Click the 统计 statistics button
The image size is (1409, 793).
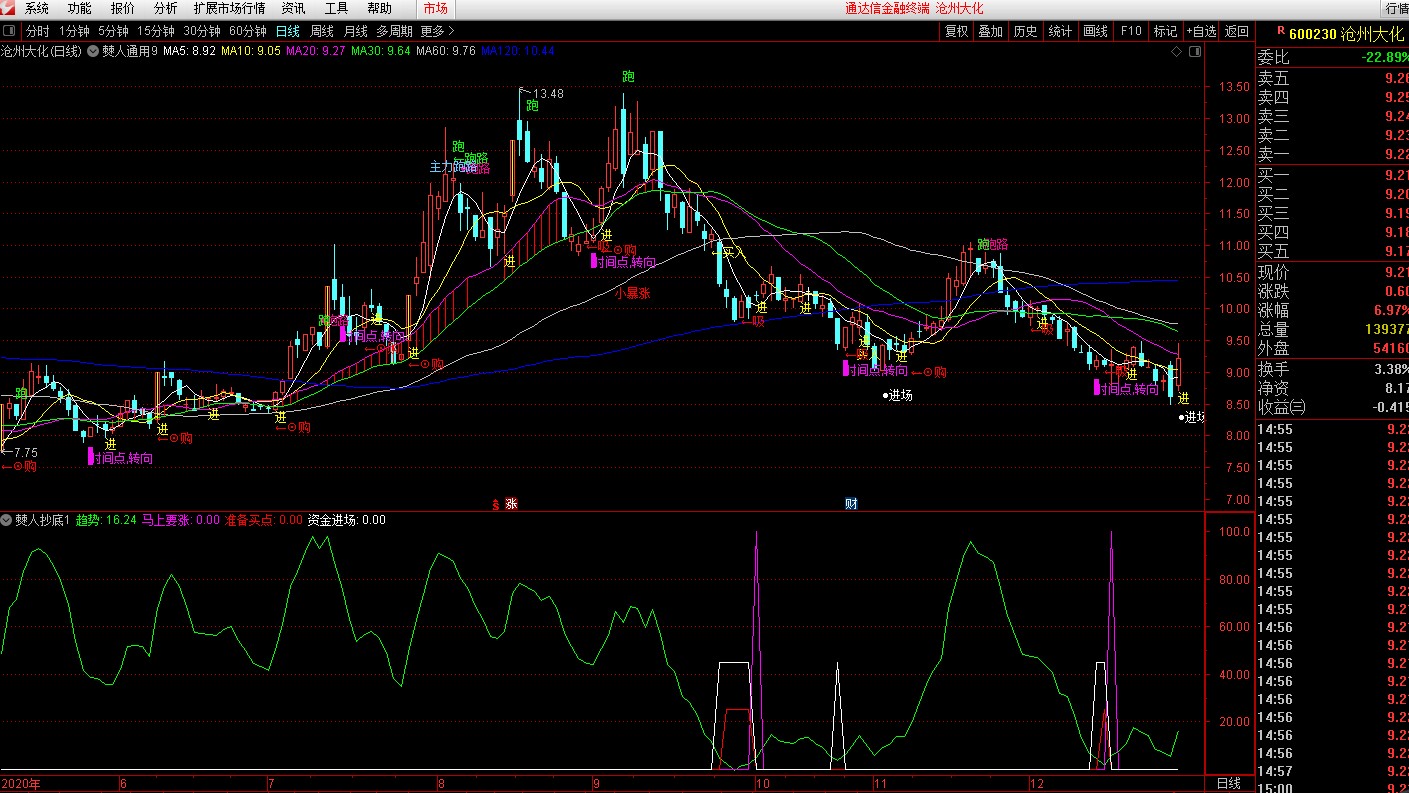click(x=1060, y=31)
